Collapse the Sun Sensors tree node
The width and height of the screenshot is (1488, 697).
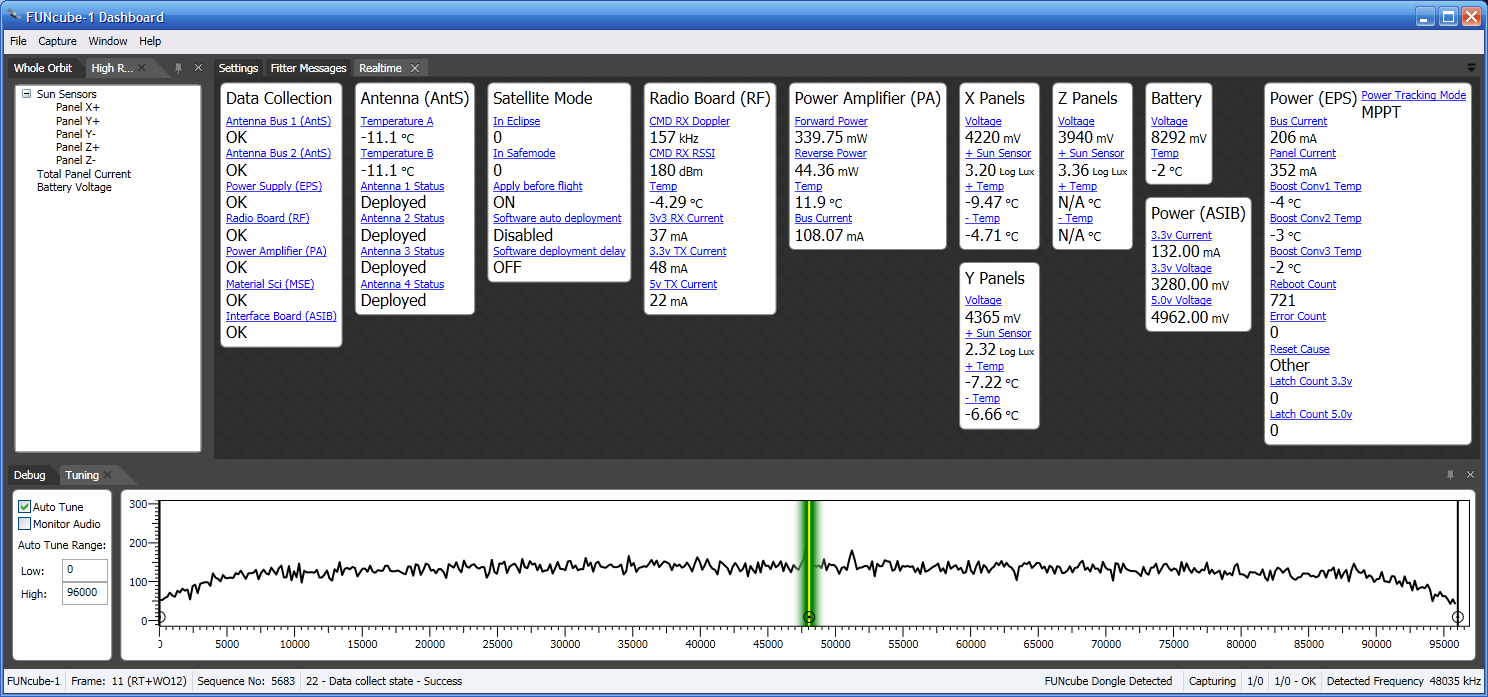pos(27,94)
